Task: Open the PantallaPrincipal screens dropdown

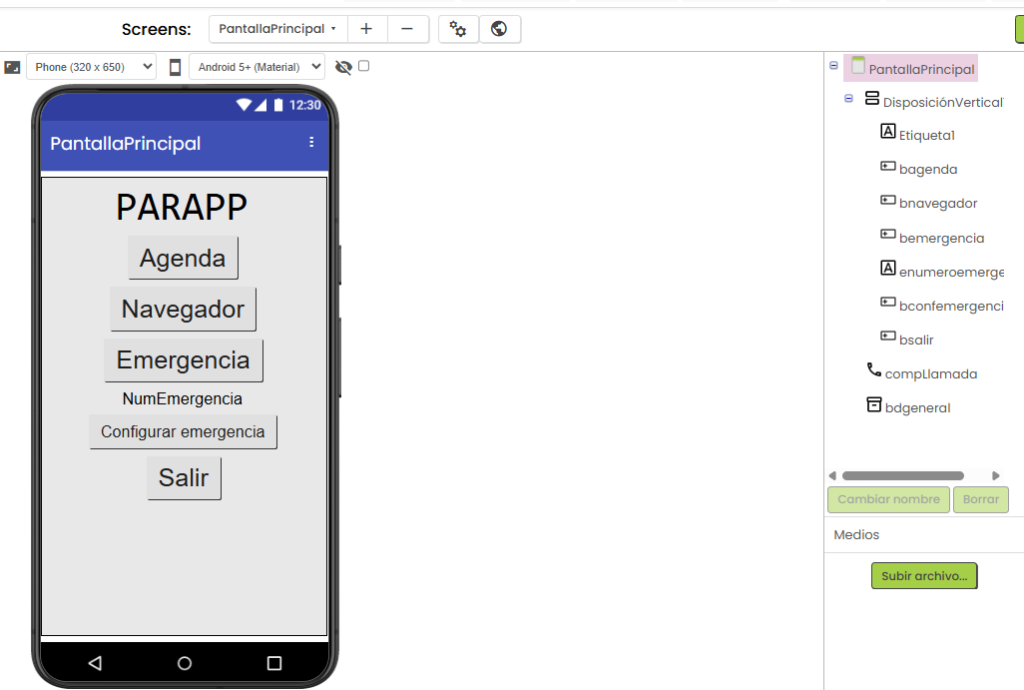Action: (x=277, y=29)
